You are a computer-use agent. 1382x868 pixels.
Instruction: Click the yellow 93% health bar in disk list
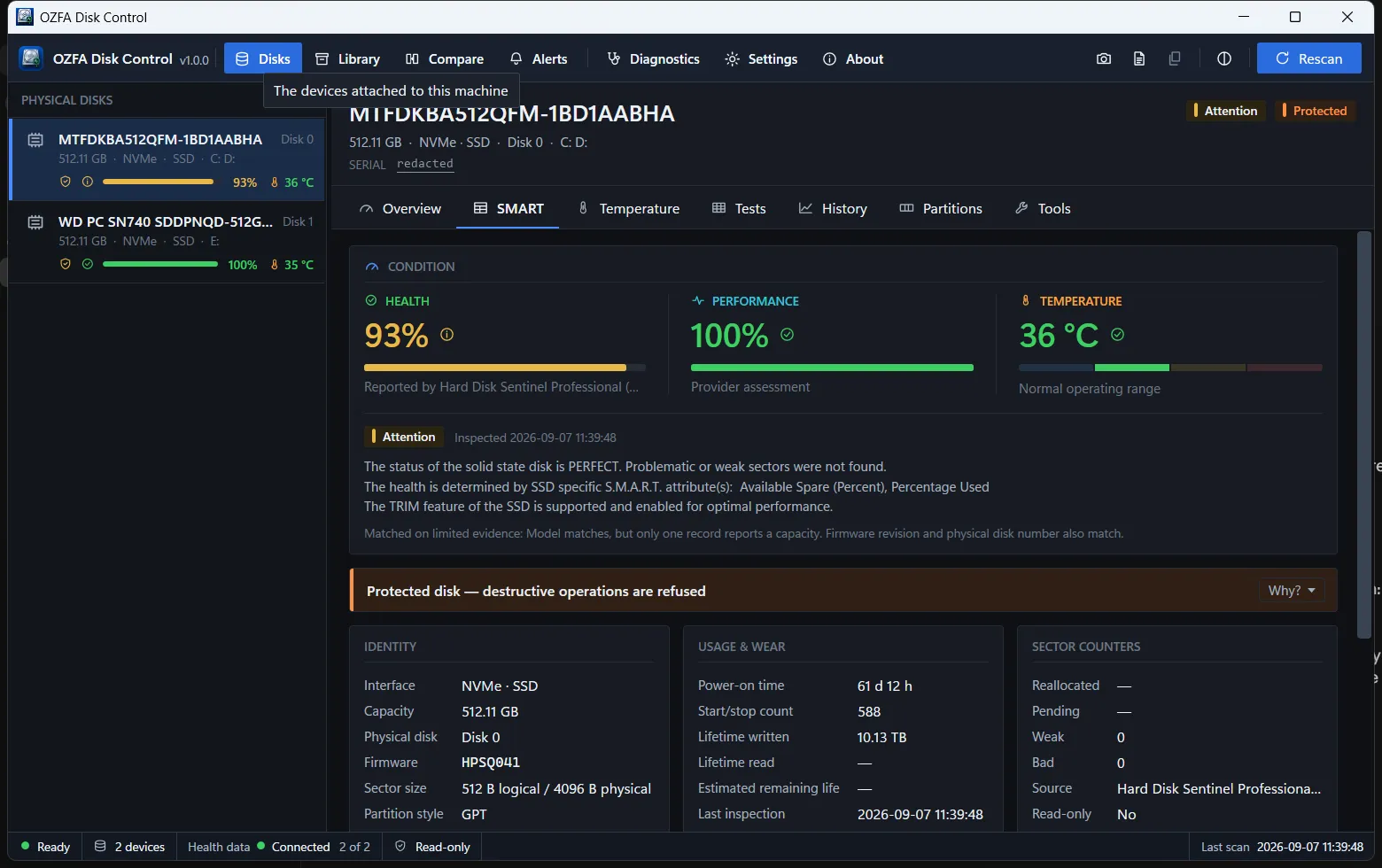(x=159, y=182)
